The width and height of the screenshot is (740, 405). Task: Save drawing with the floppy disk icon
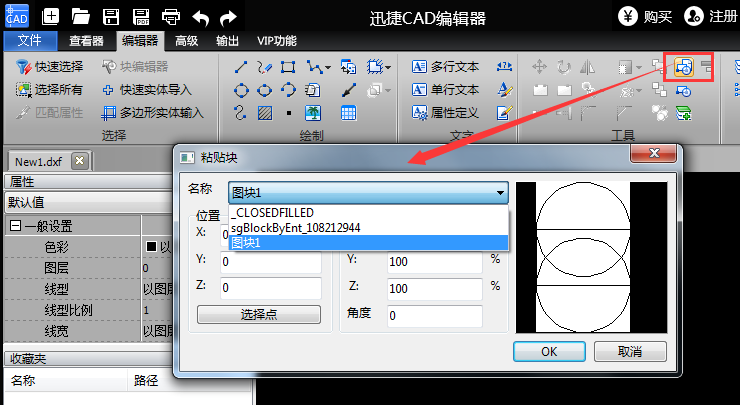(x=111, y=17)
